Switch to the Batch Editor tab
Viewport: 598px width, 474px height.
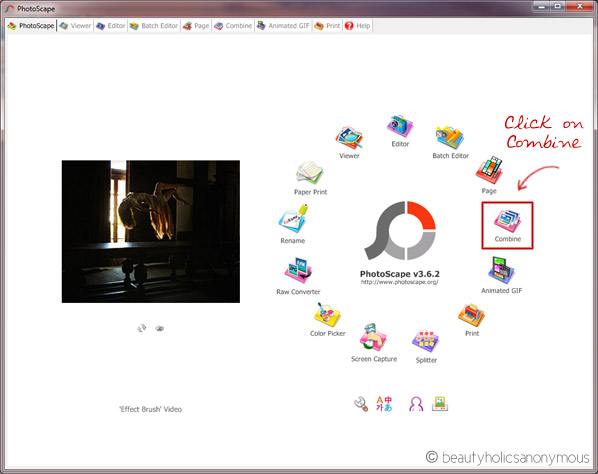coord(154,26)
